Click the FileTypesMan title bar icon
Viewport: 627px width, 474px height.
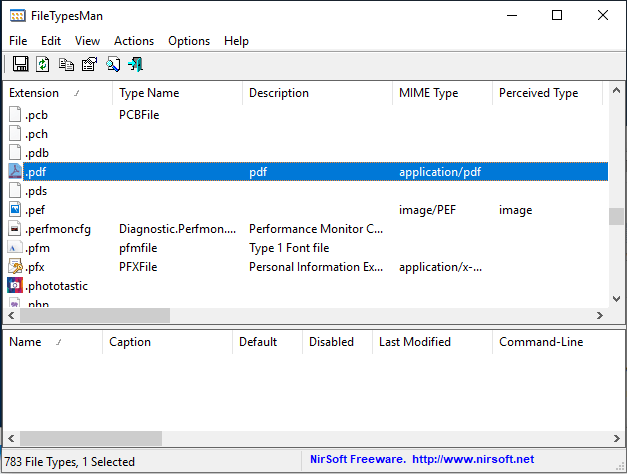point(18,16)
